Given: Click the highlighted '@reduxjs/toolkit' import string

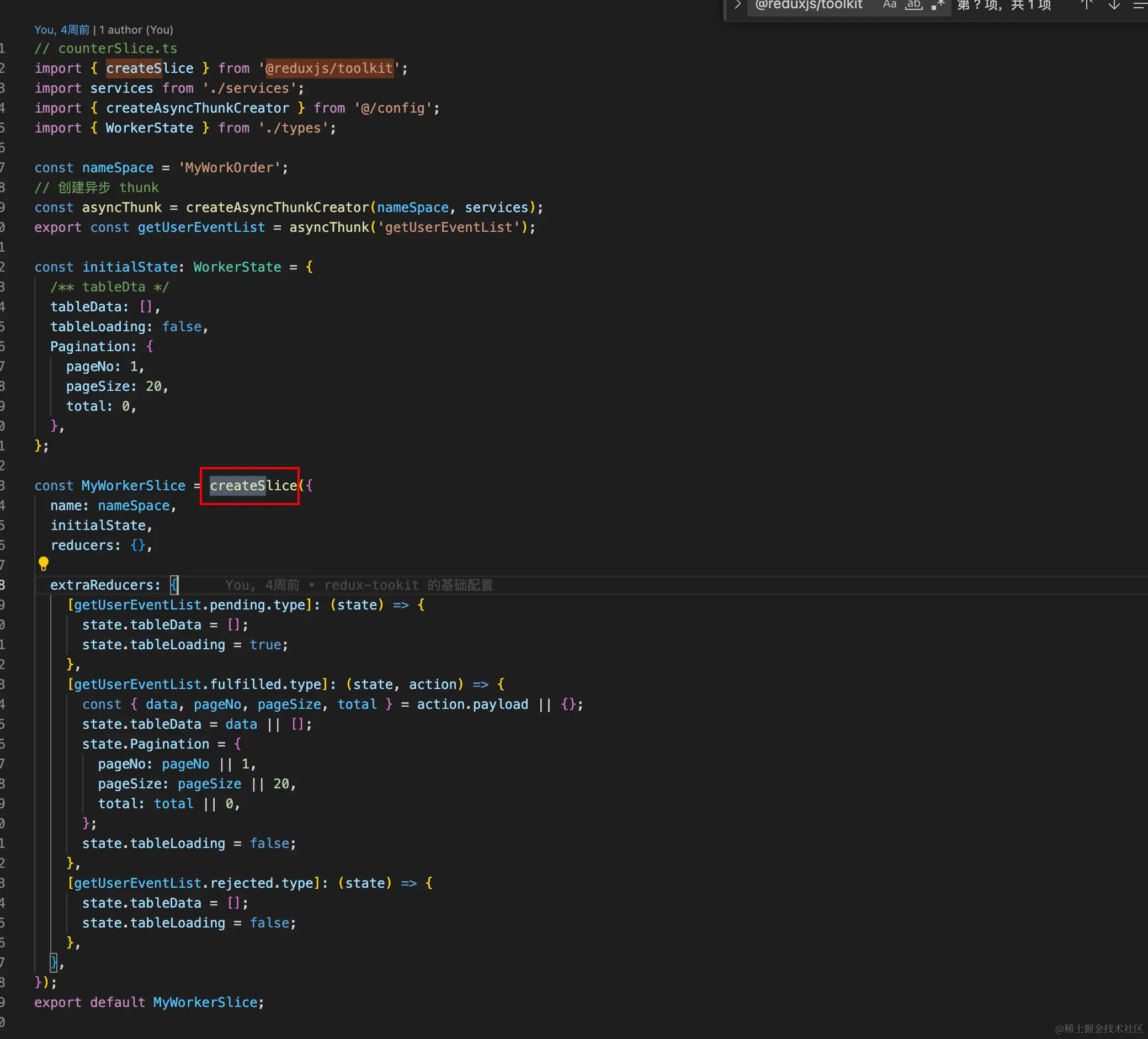Looking at the screenshot, I should coord(329,68).
